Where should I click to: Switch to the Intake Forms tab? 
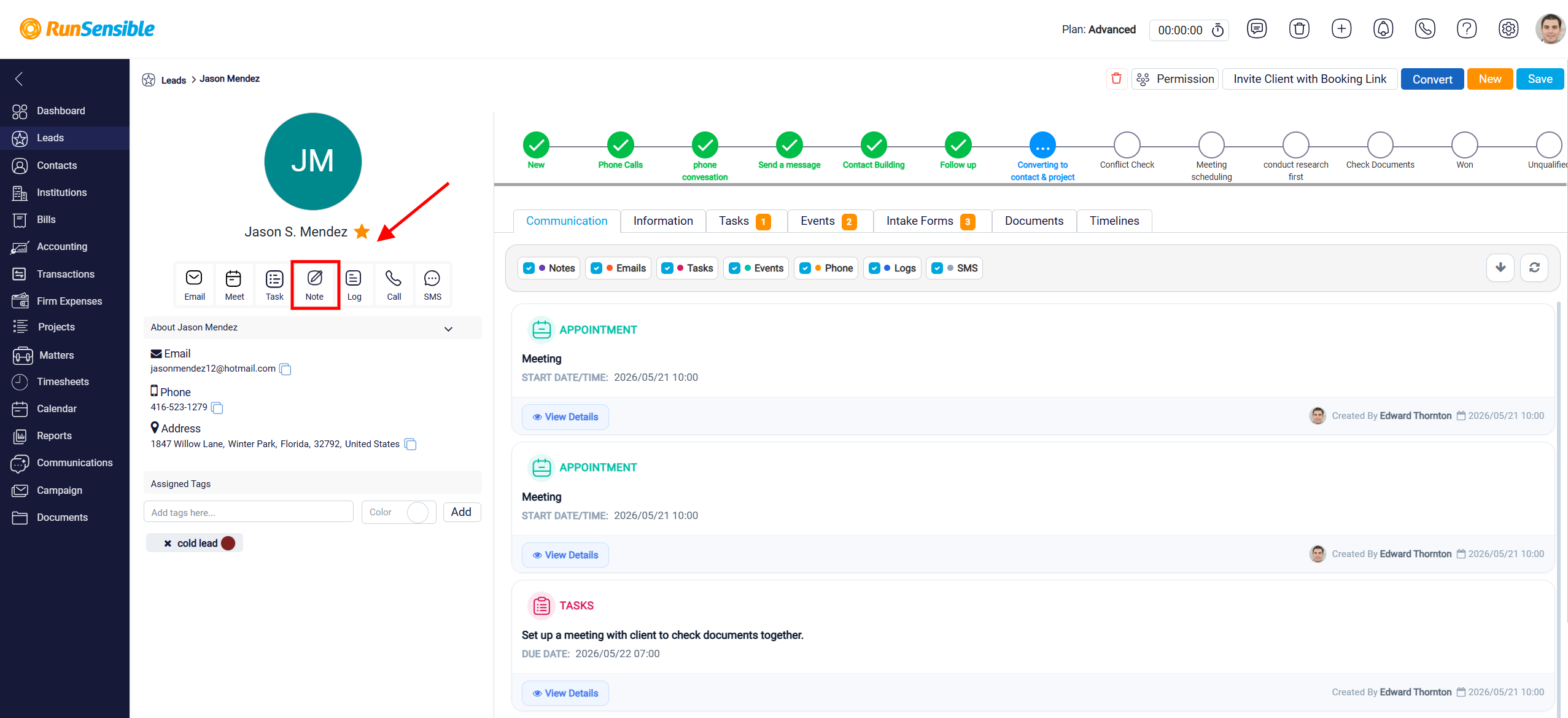(x=931, y=221)
